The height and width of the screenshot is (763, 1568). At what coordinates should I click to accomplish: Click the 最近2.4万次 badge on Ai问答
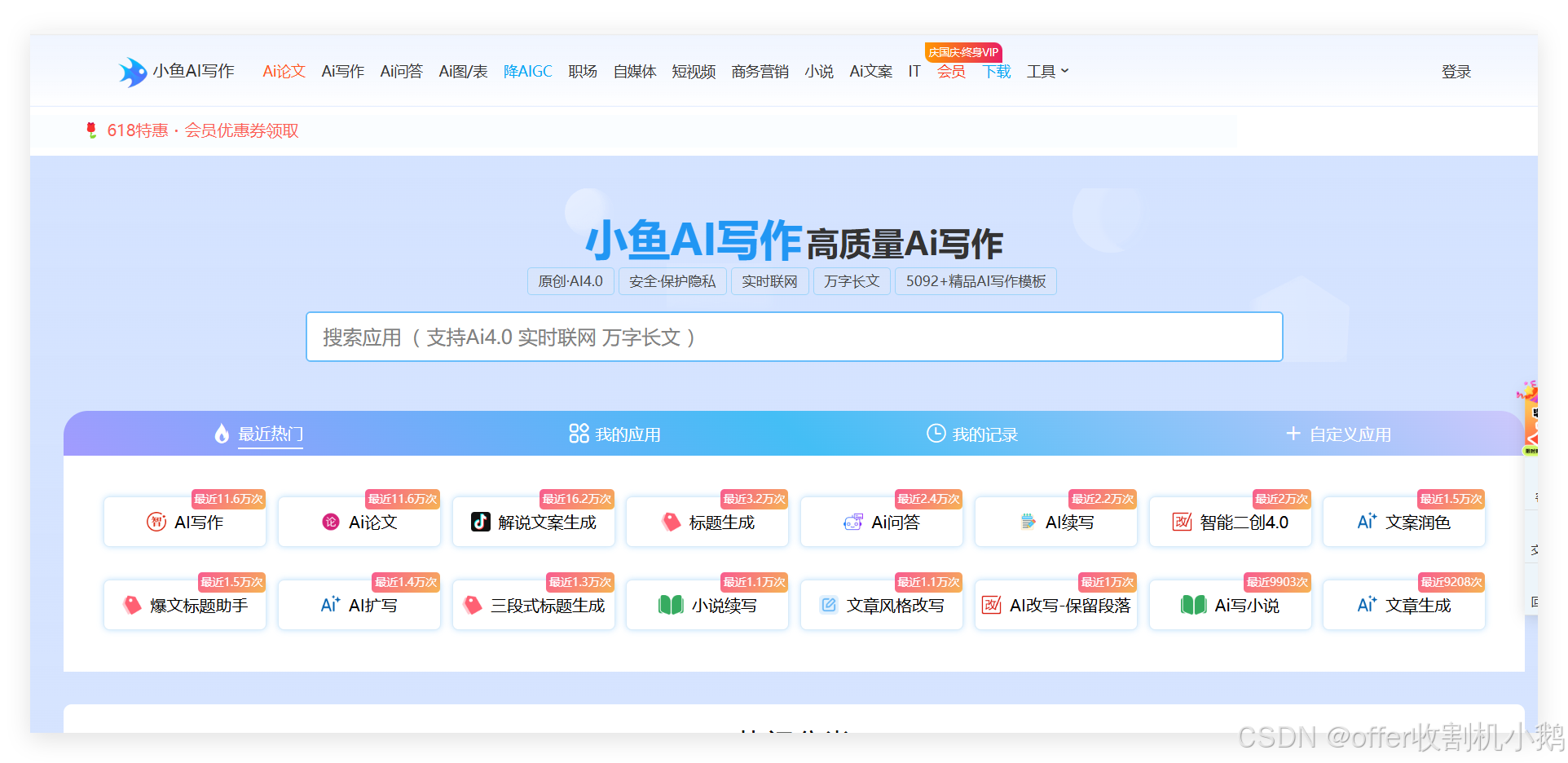pyautogui.click(x=929, y=499)
